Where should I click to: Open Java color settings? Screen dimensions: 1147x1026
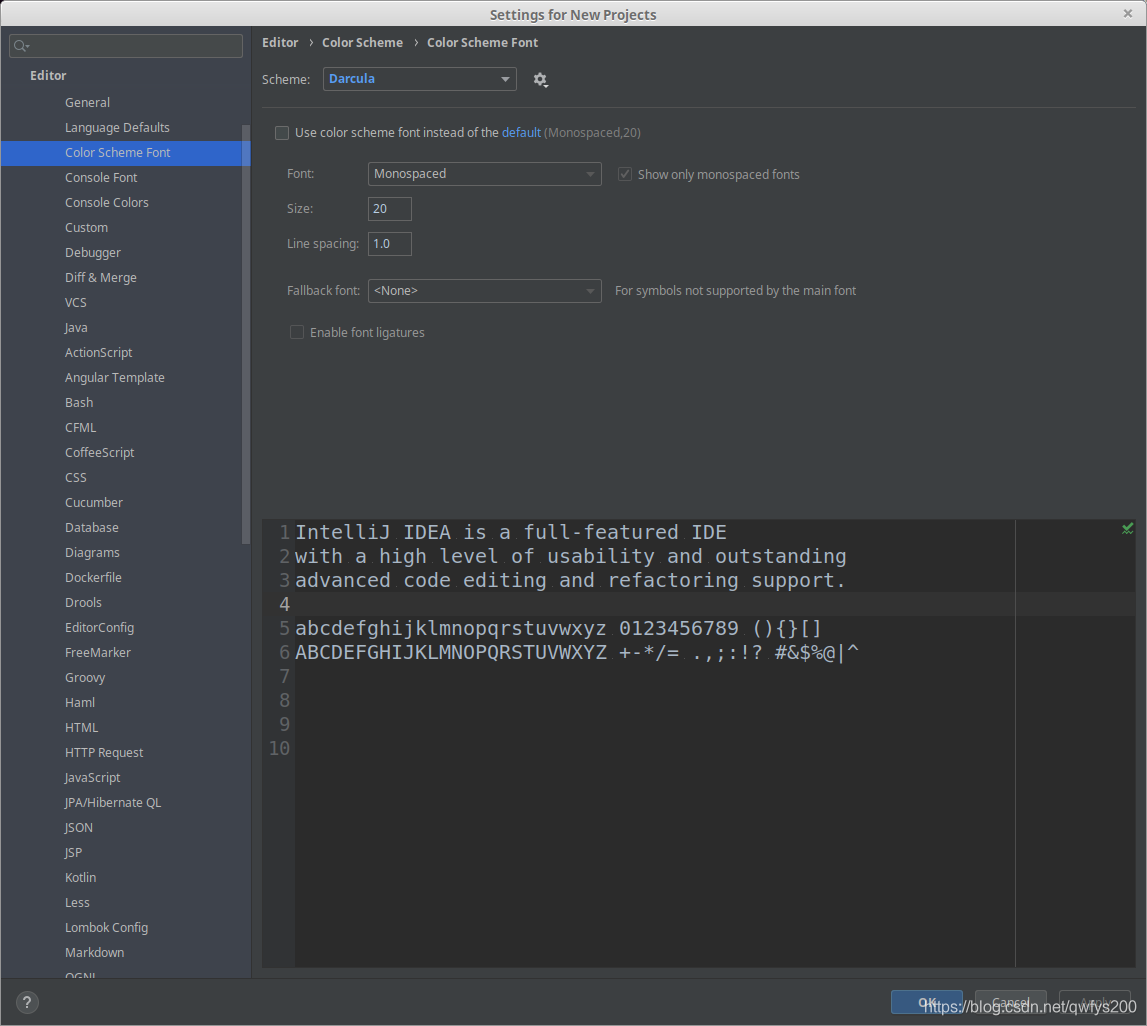point(76,328)
